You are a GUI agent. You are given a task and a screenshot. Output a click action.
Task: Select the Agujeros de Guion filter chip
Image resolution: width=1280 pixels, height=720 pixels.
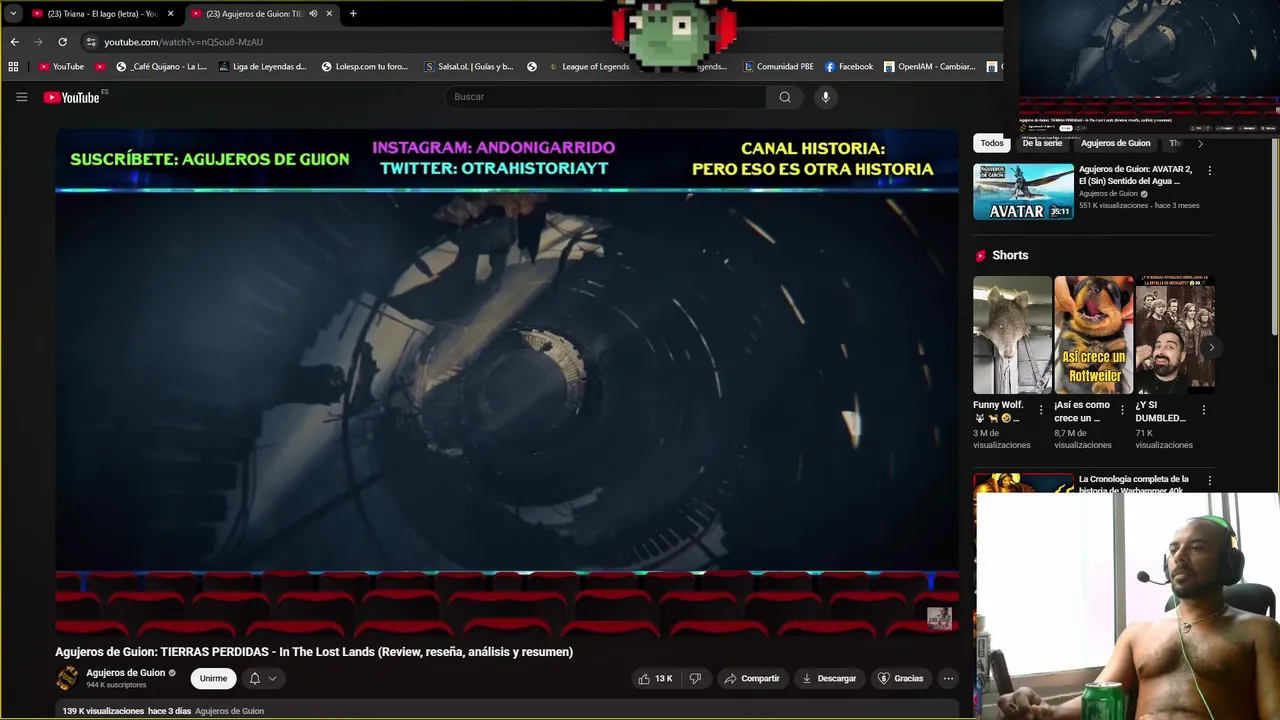[1115, 143]
